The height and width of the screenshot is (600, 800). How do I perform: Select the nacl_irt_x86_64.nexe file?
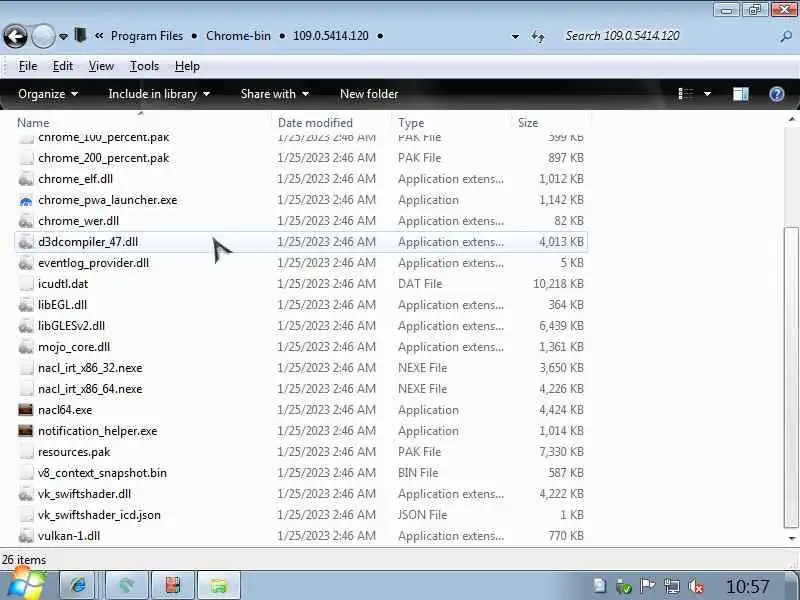coord(301,389)
